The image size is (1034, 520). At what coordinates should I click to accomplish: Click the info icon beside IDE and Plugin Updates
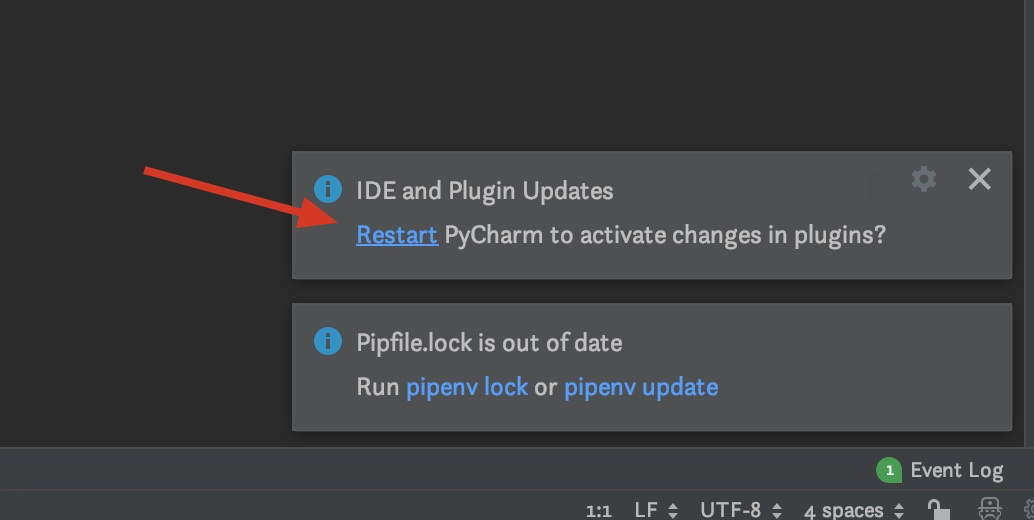point(328,189)
